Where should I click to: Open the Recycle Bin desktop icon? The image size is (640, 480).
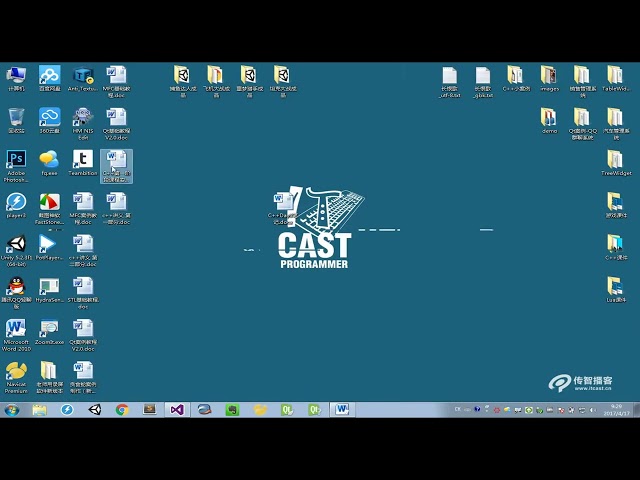pyautogui.click(x=16, y=118)
